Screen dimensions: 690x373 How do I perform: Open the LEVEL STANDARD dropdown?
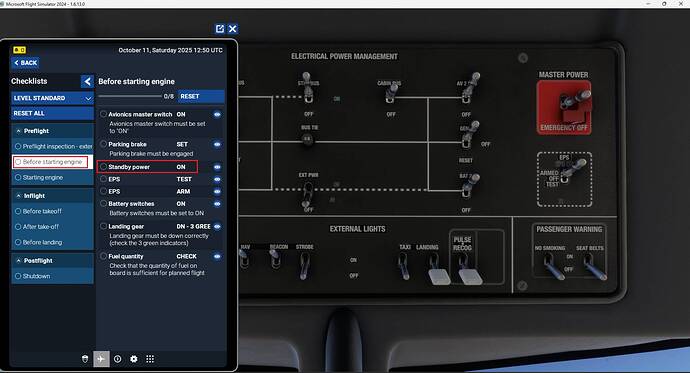52,98
